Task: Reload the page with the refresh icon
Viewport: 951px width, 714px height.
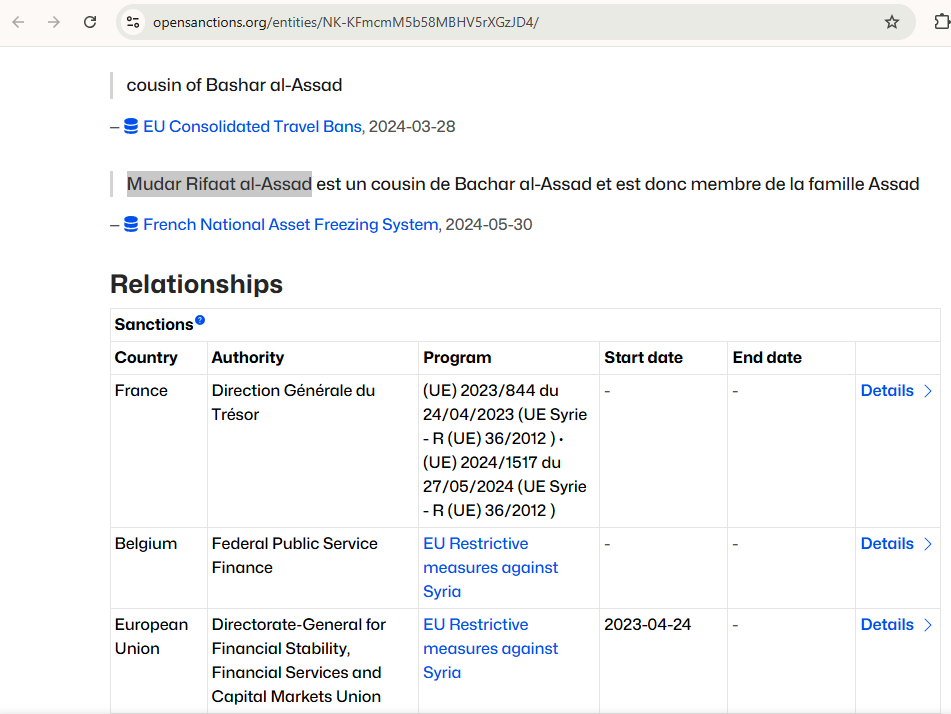Action: point(90,22)
